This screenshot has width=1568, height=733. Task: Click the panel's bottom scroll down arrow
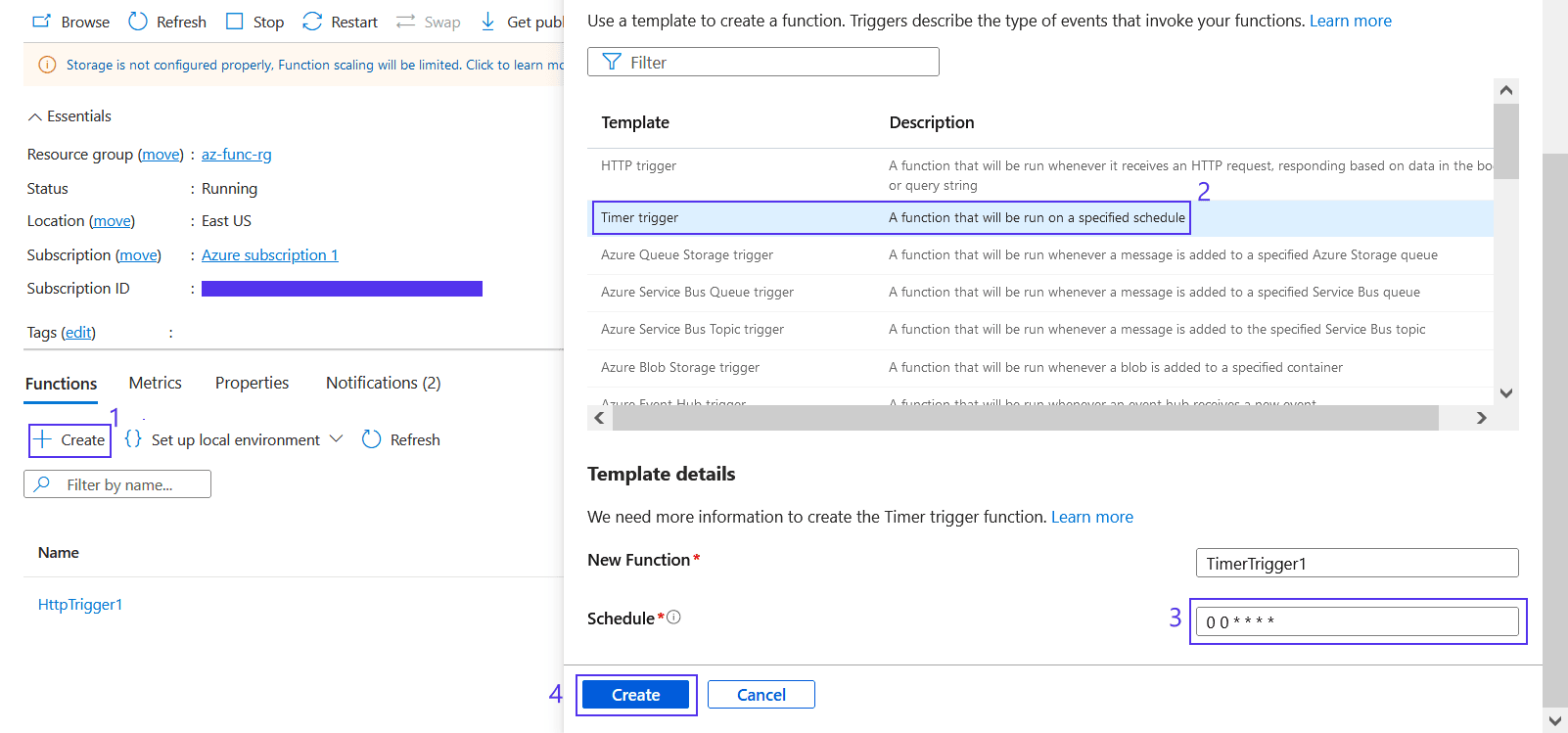[1555, 720]
